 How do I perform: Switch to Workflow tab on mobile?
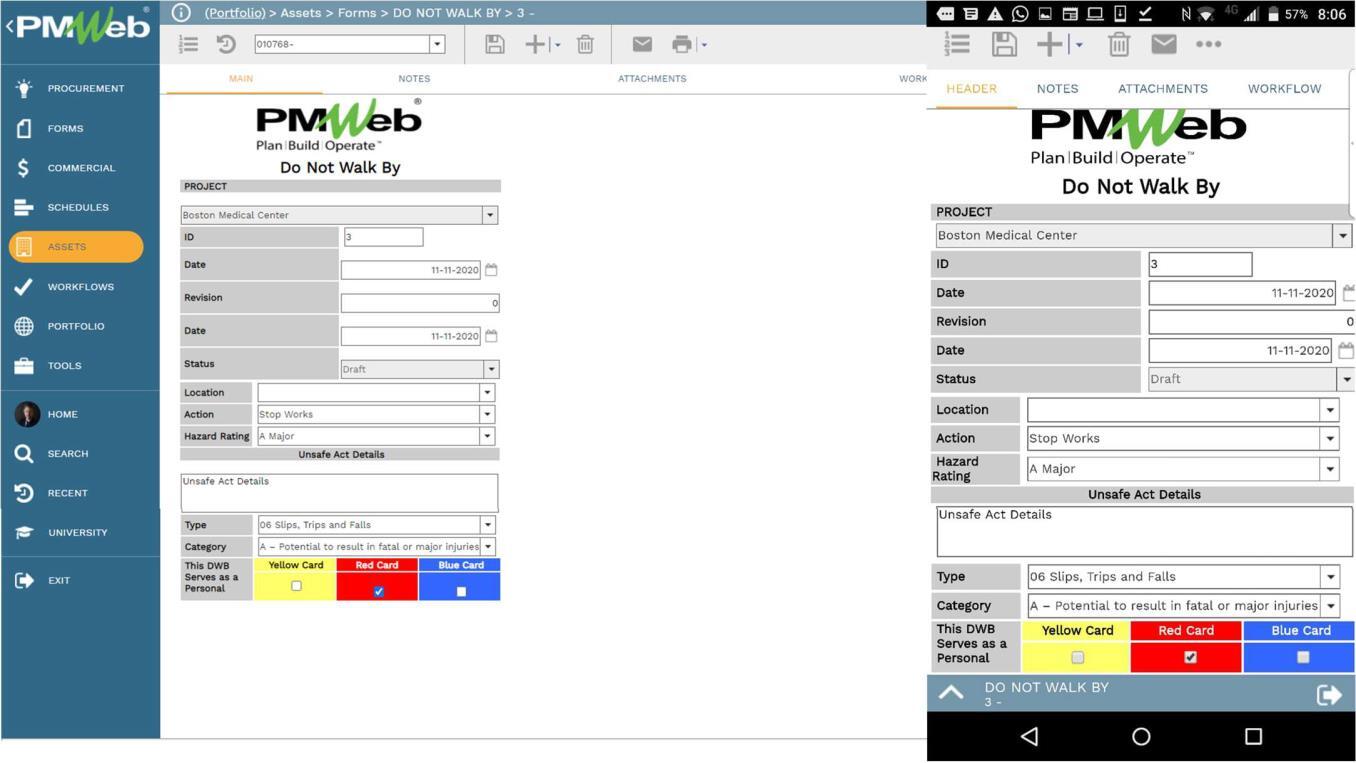click(1285, 89)
